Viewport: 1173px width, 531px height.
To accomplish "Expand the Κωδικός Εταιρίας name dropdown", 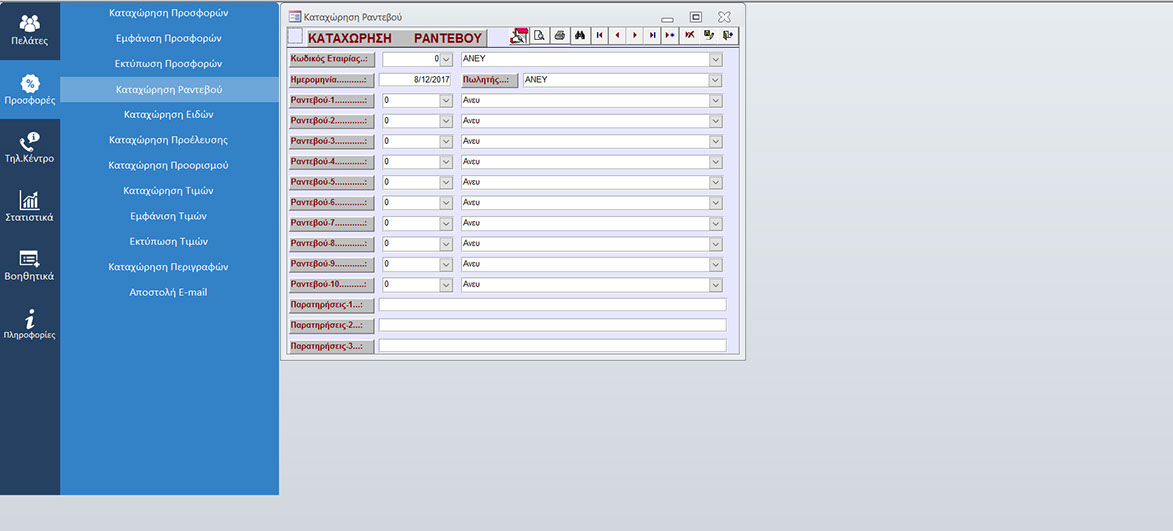I will pos(715,59).
